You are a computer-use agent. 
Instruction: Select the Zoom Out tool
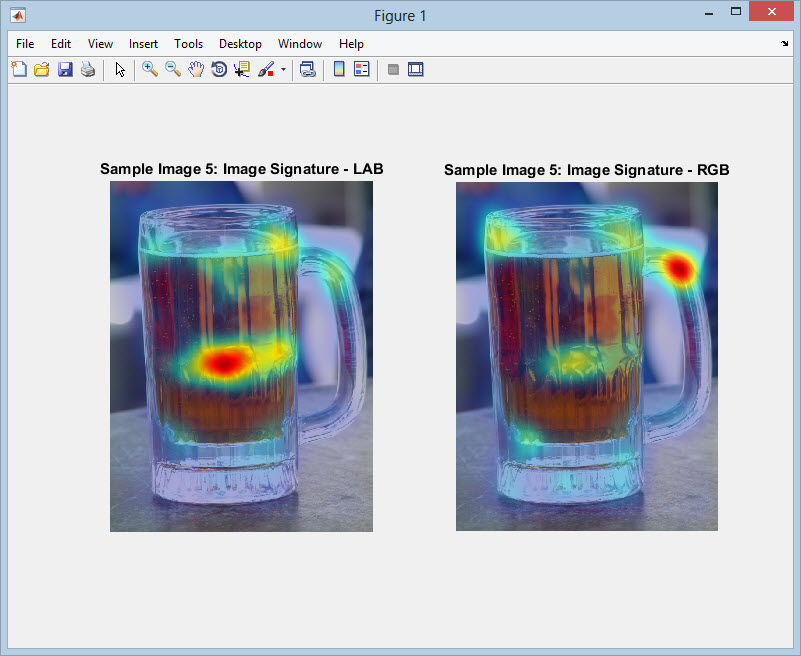tap(173, 69)
